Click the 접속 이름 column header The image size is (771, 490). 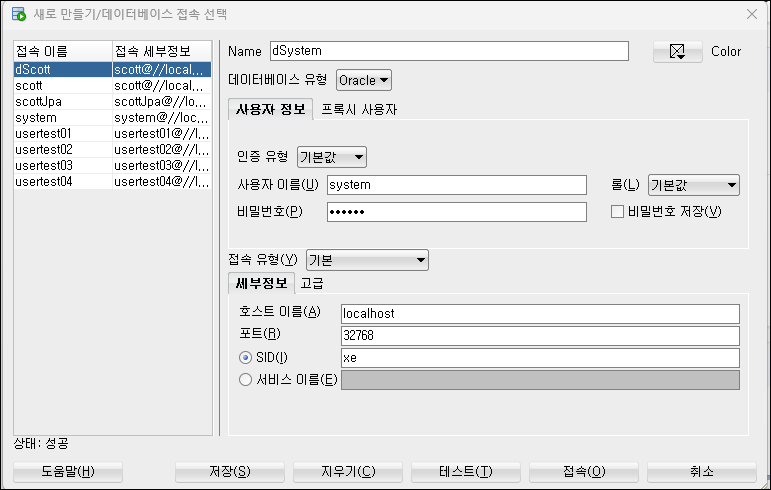pos(63,51)
